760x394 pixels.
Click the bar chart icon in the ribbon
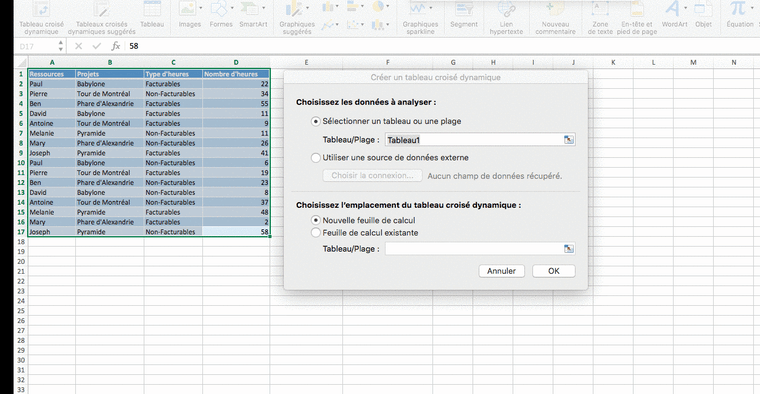(353, 6)
